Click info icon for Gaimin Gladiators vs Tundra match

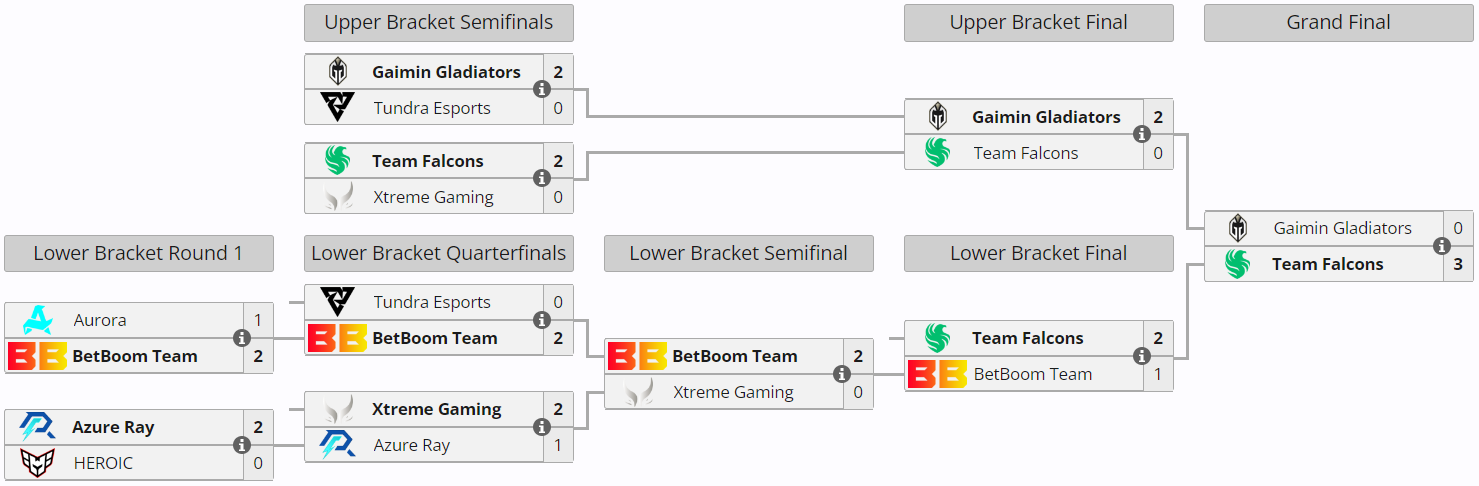(542, 89)
